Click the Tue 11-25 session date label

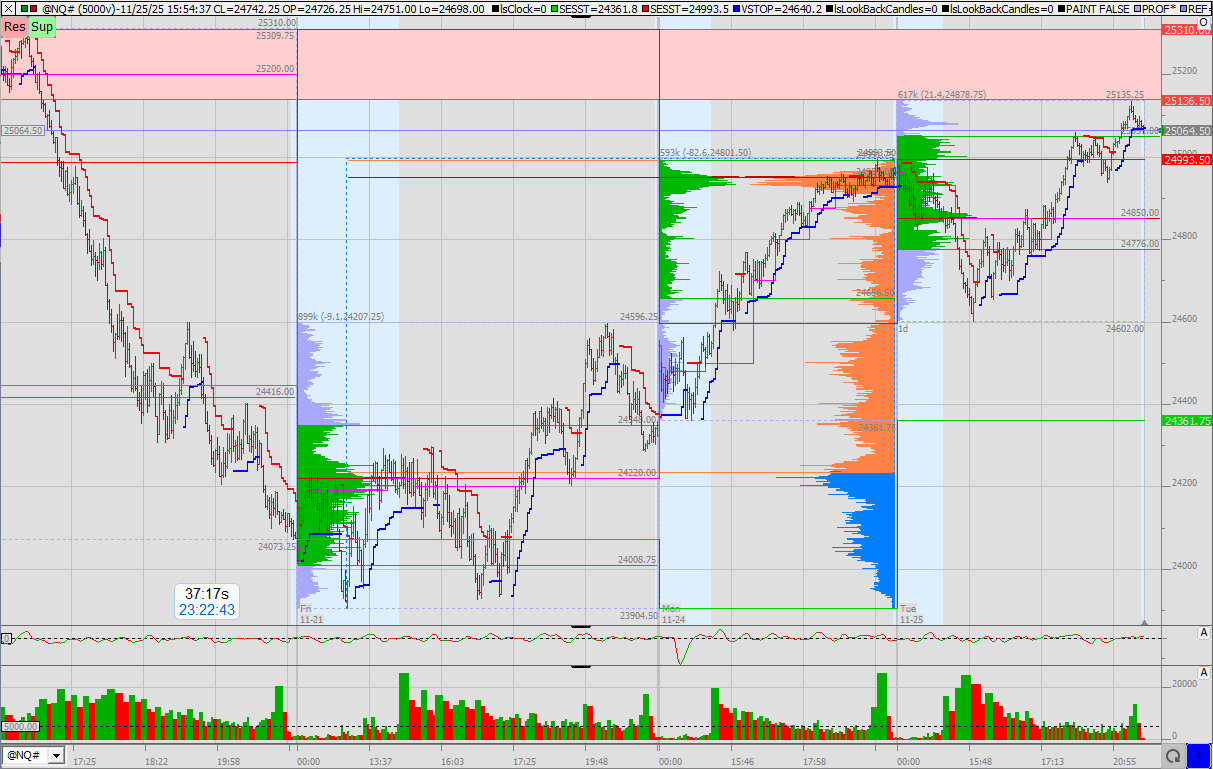pos(910,614)
